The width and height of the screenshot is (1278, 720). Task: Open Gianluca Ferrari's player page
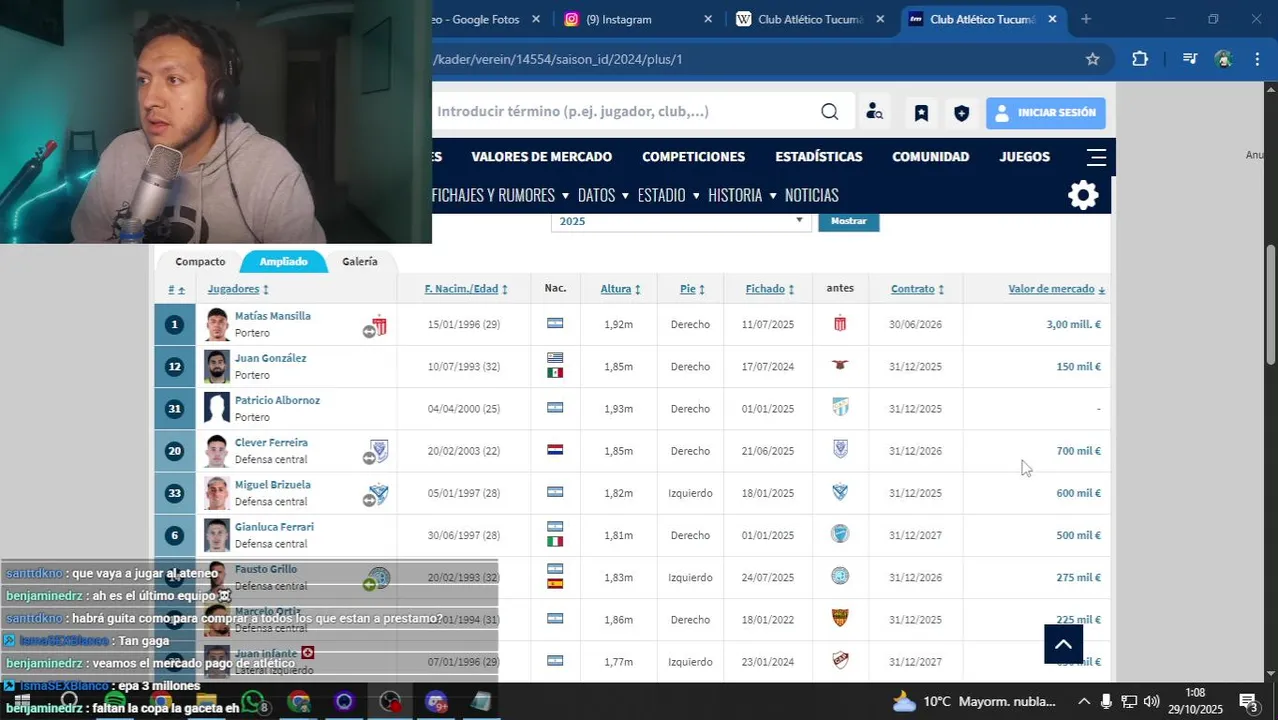click(274, 527)
